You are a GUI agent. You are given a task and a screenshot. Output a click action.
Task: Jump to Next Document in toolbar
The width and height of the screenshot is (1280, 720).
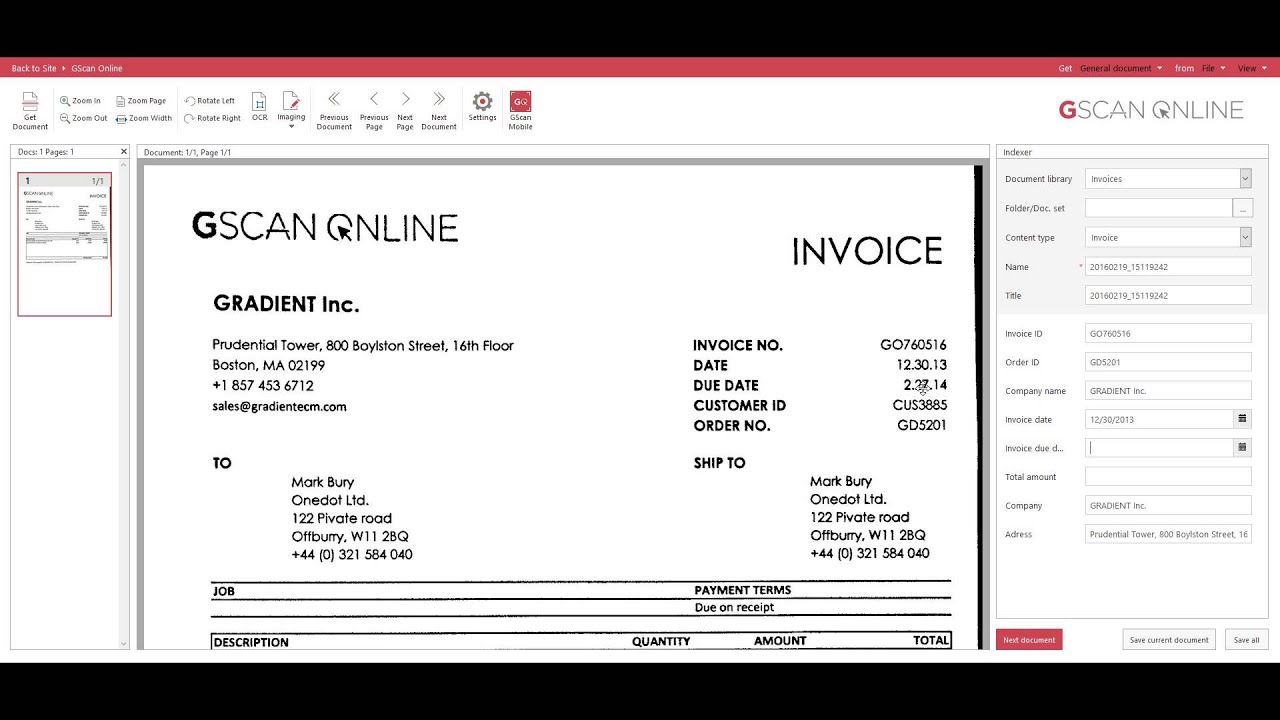click(x=439, y=110)
